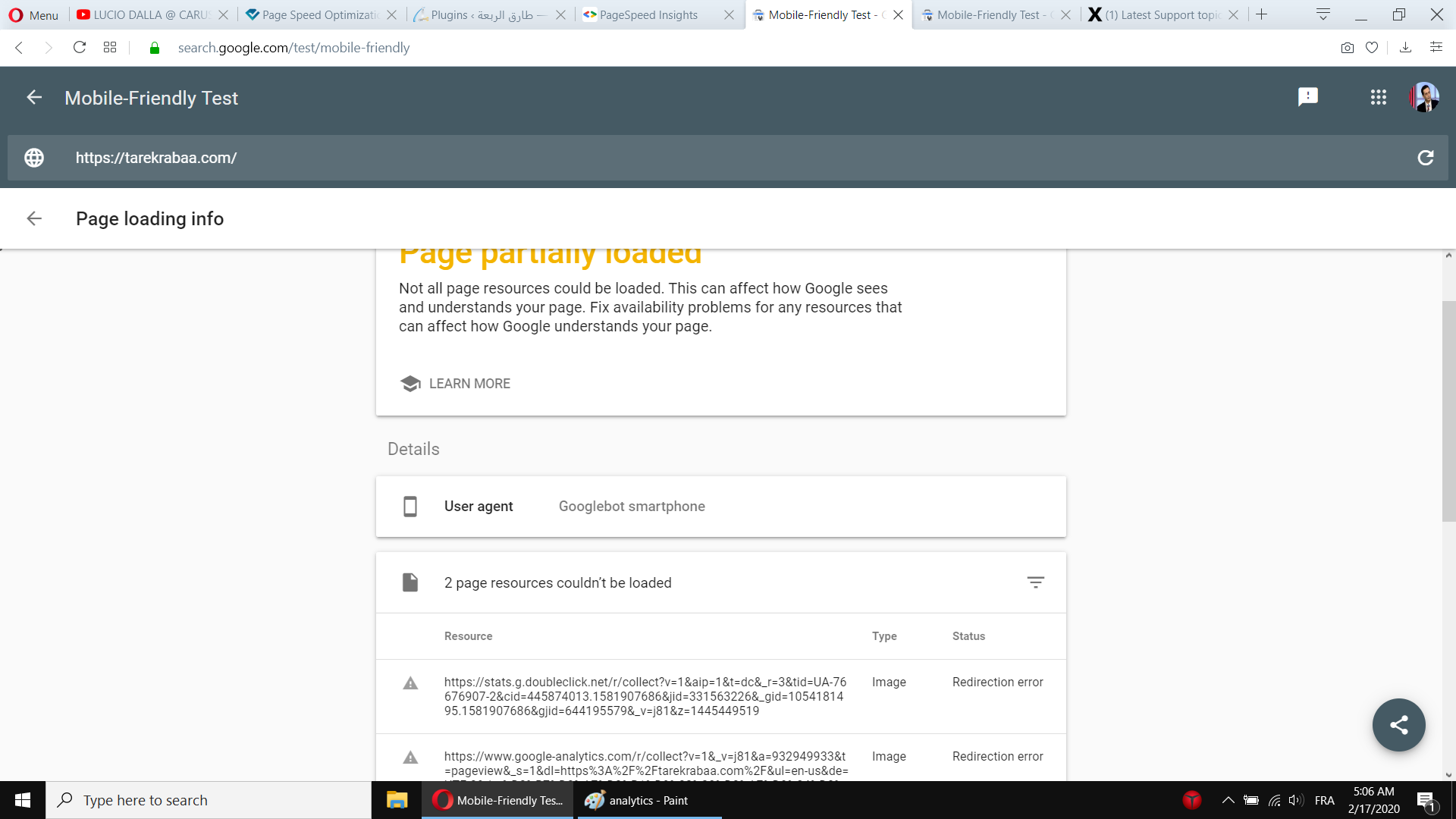Switch to PageSpeed Insights tab
The height and width of the screenshot is (819, 1456).
pyautogui.click(x=649, y=15)
